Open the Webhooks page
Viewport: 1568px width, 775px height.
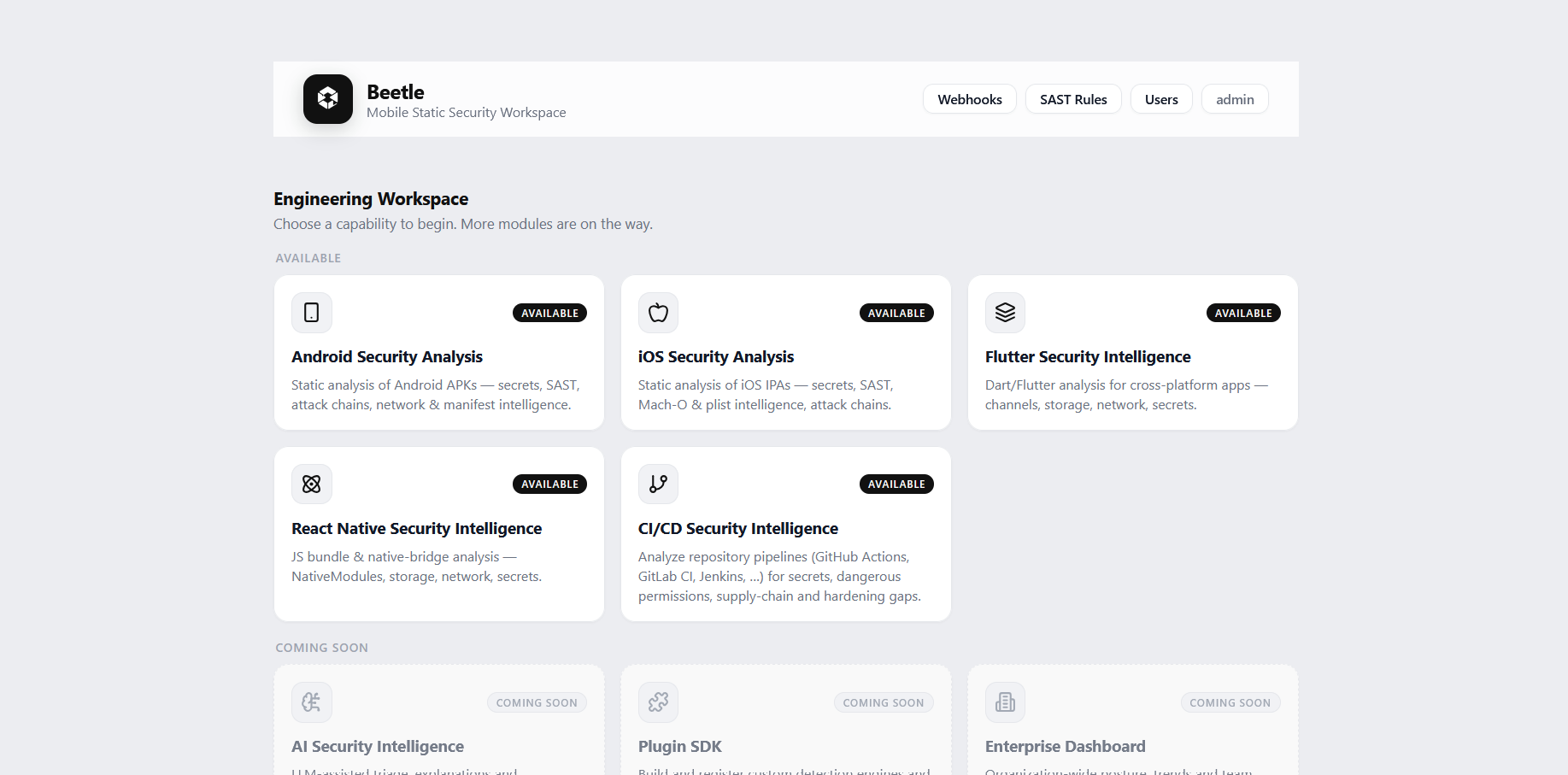970,99
